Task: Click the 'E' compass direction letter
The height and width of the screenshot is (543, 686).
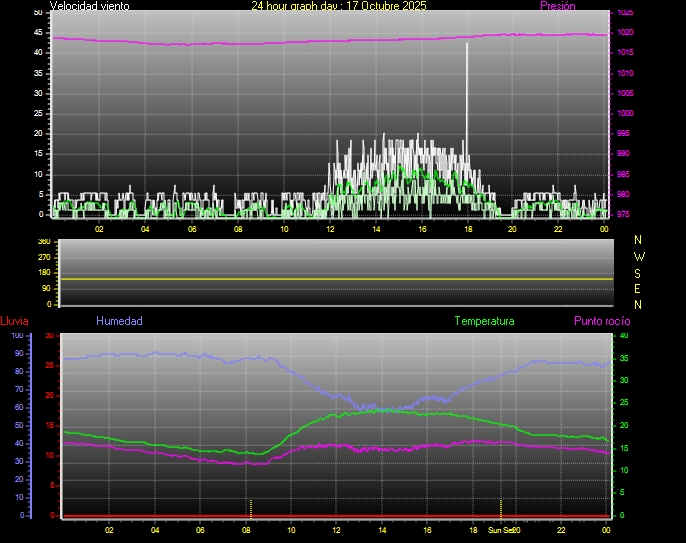Action: (639, 289)
